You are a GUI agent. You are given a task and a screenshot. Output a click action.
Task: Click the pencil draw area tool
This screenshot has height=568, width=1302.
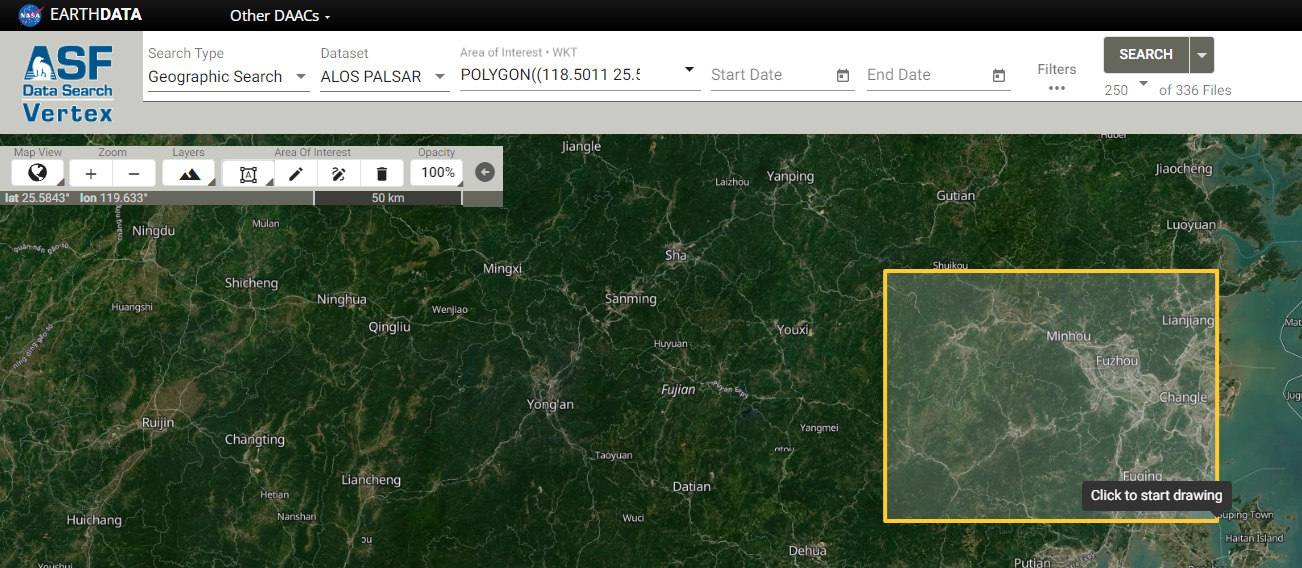(x=295, y=173)
